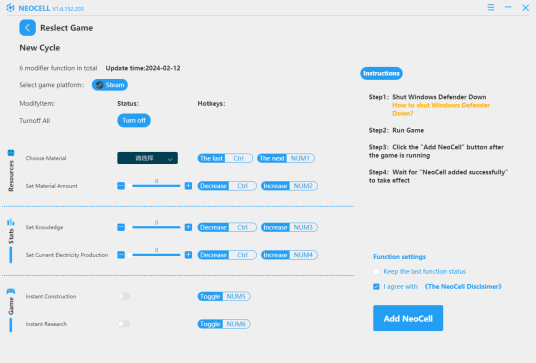Viewport: 536px width, 363px height.
Task: Check Keep the last function status
Action: 376,271
